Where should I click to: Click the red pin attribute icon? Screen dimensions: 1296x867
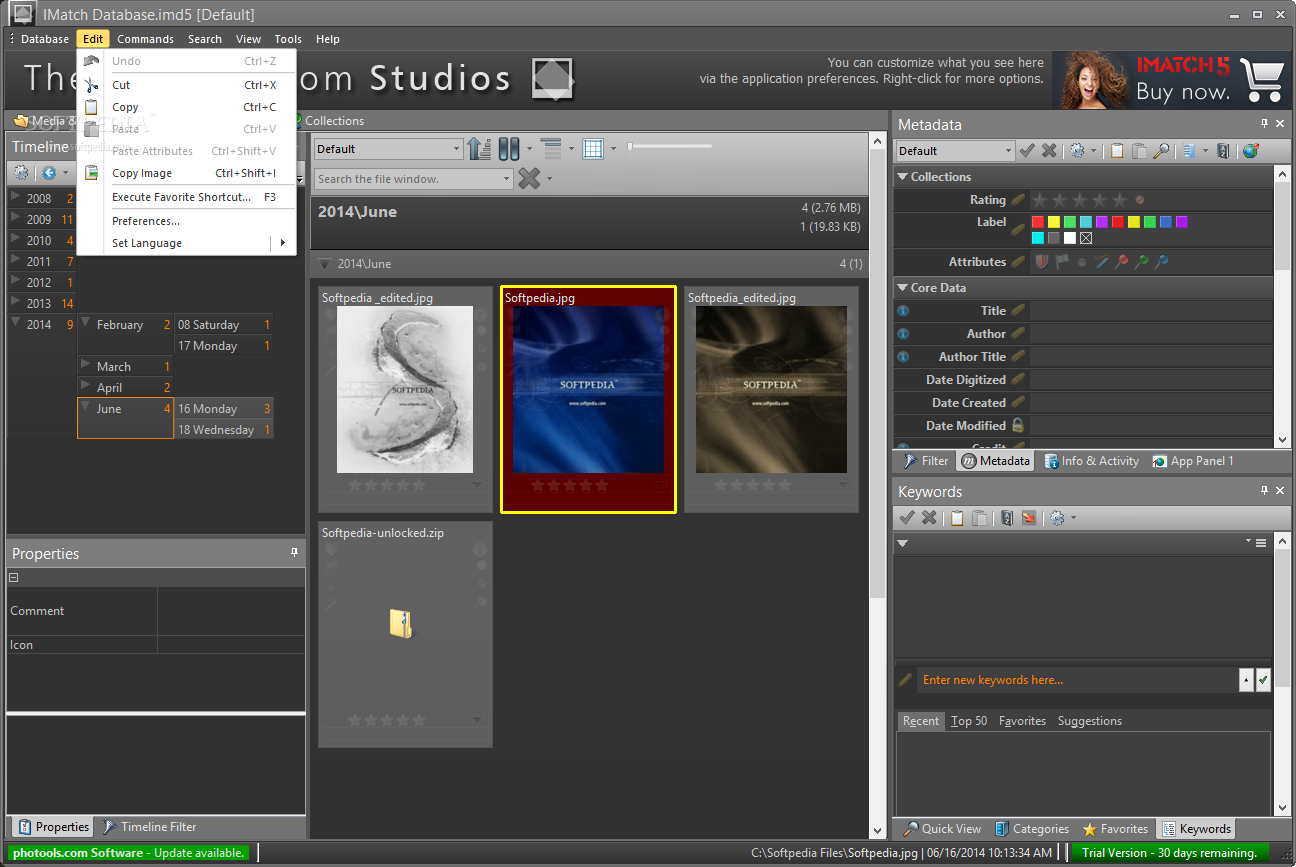tap(1122, 262)
